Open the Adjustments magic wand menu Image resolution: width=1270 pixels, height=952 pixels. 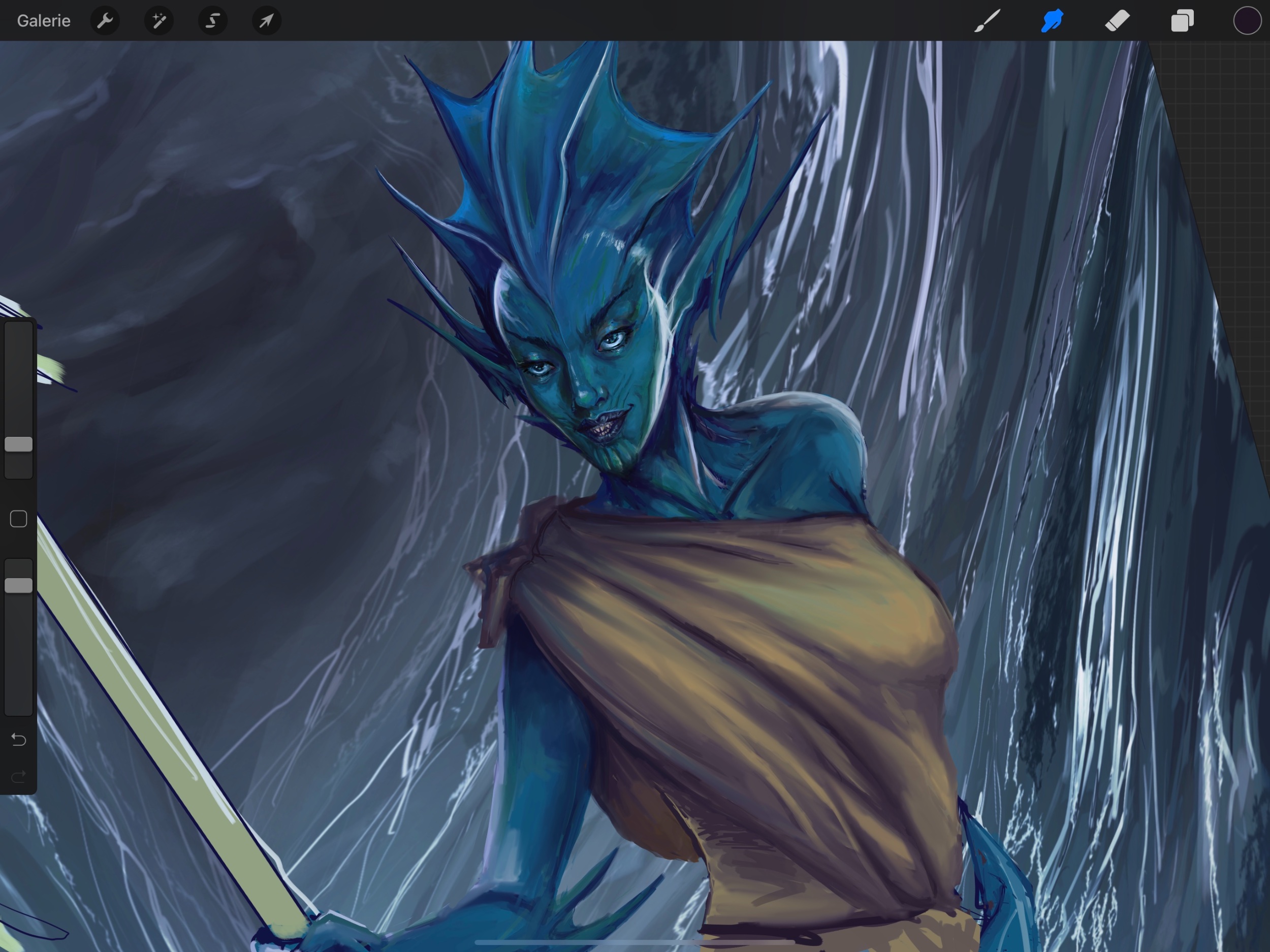tap(159, 21)
